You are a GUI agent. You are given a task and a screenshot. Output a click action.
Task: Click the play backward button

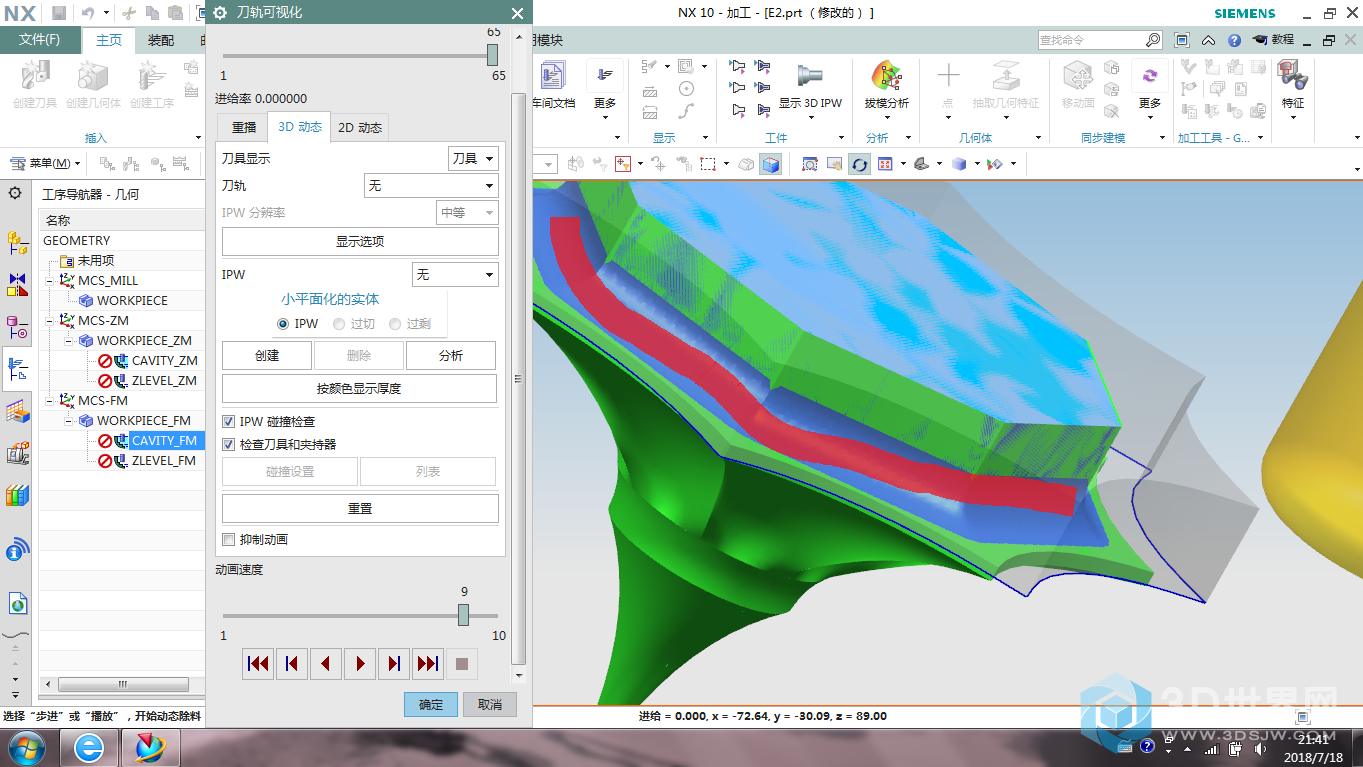(325, 663)
